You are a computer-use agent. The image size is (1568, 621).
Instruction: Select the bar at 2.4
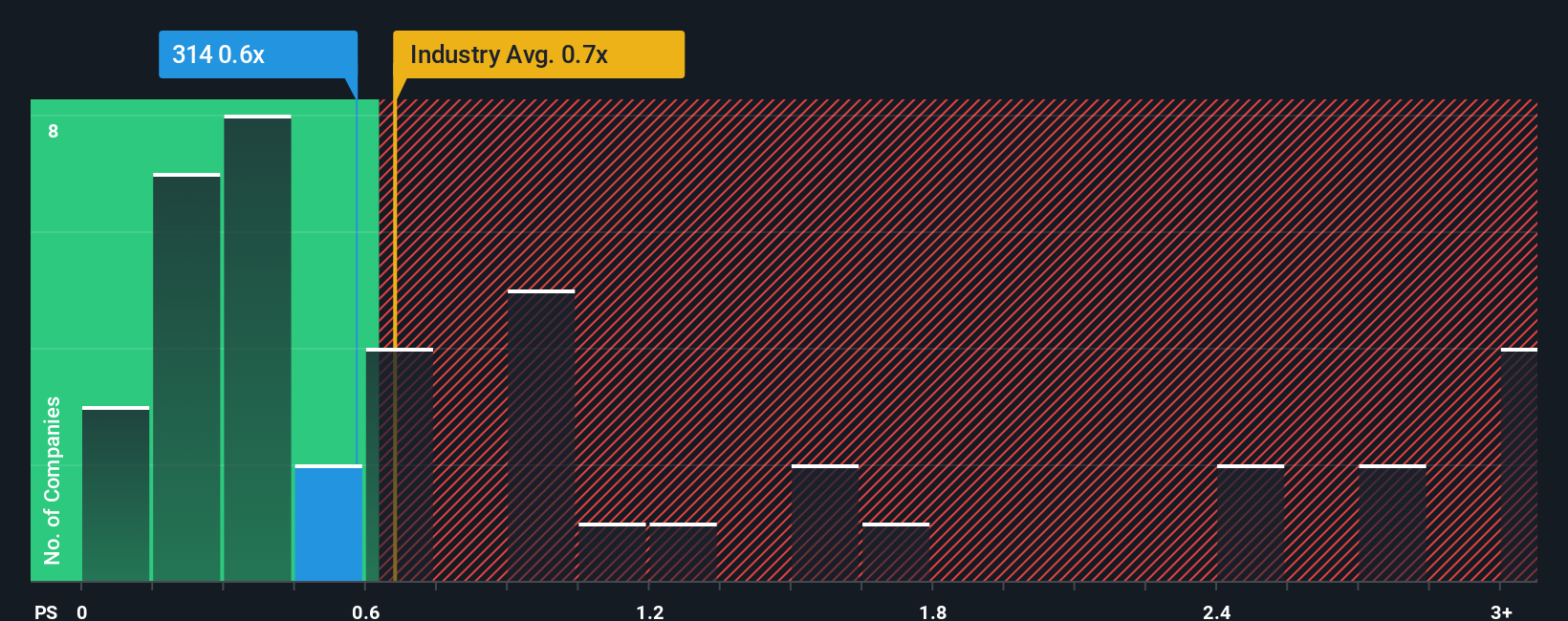pos(1251,524)
